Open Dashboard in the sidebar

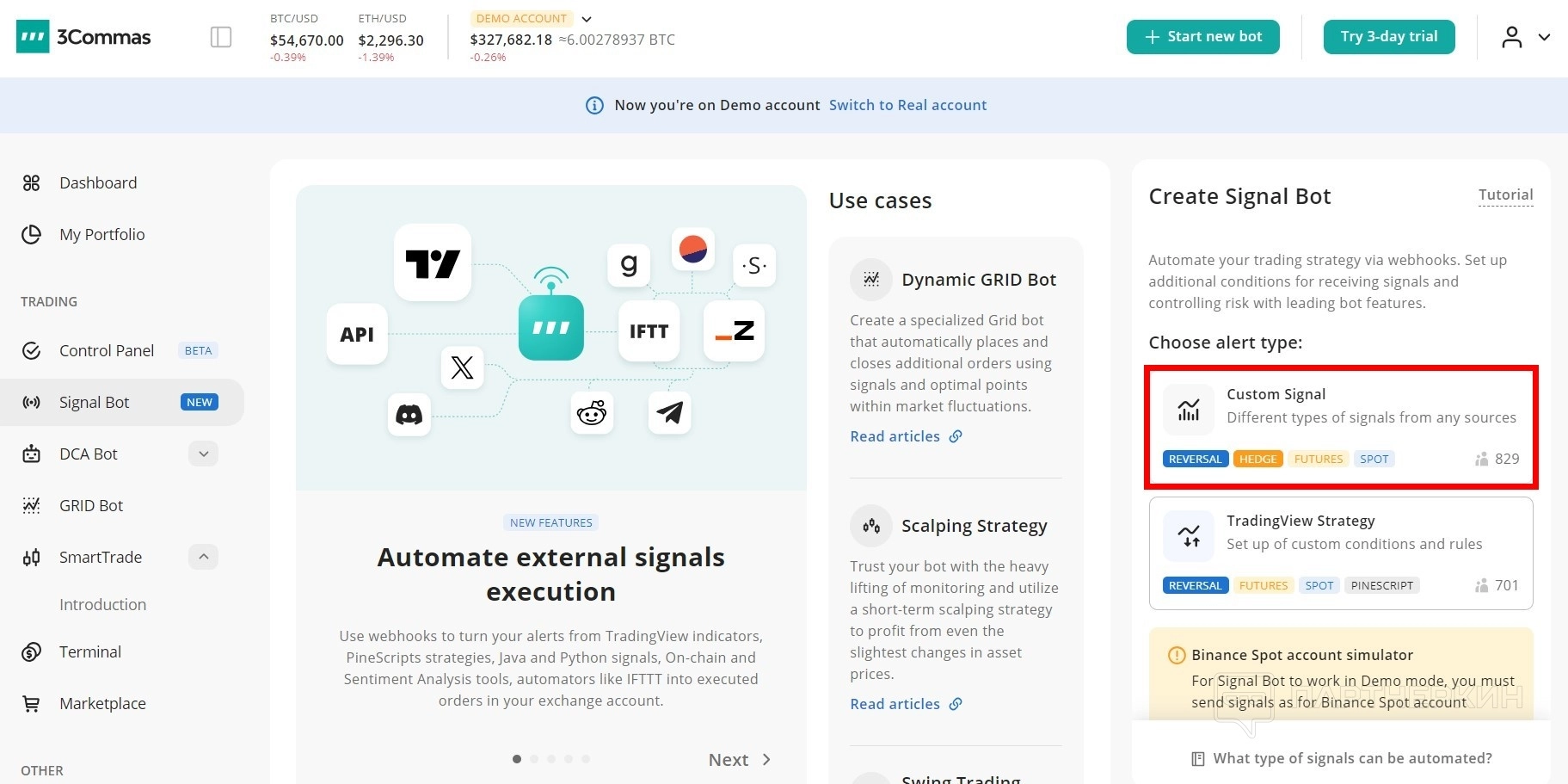point(98,182)
